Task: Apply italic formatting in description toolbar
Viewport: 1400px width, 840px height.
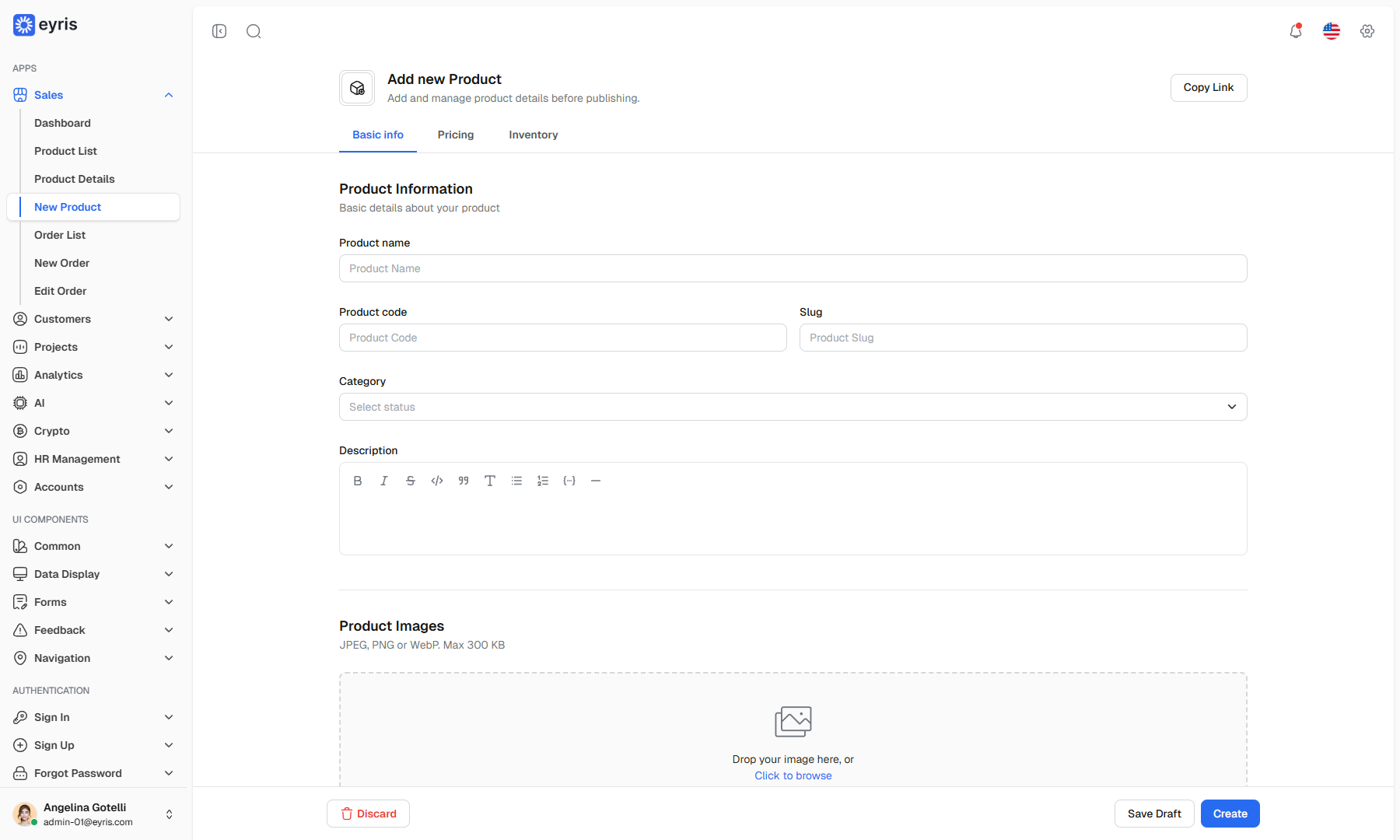Action: pyautogui.click(x=384, y=481)
